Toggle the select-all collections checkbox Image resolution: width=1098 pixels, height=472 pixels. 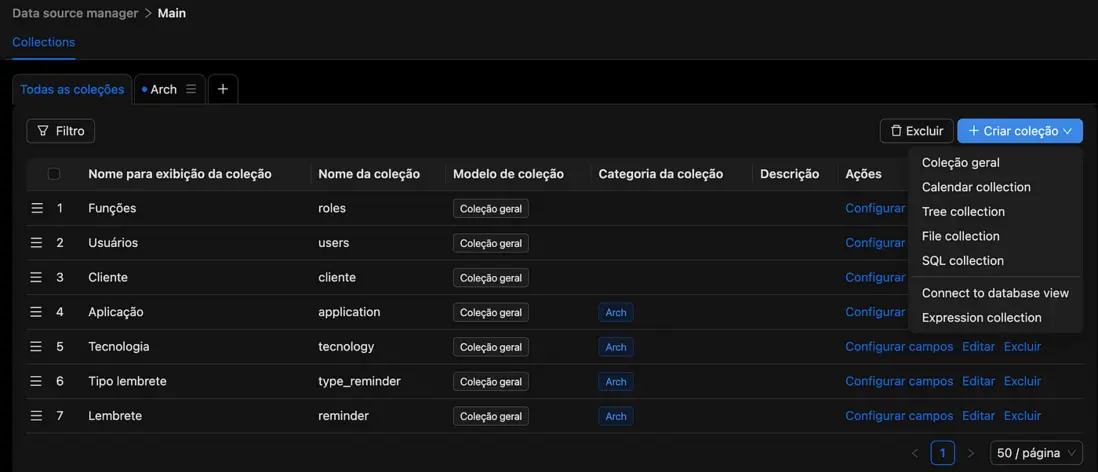[54, 174]
